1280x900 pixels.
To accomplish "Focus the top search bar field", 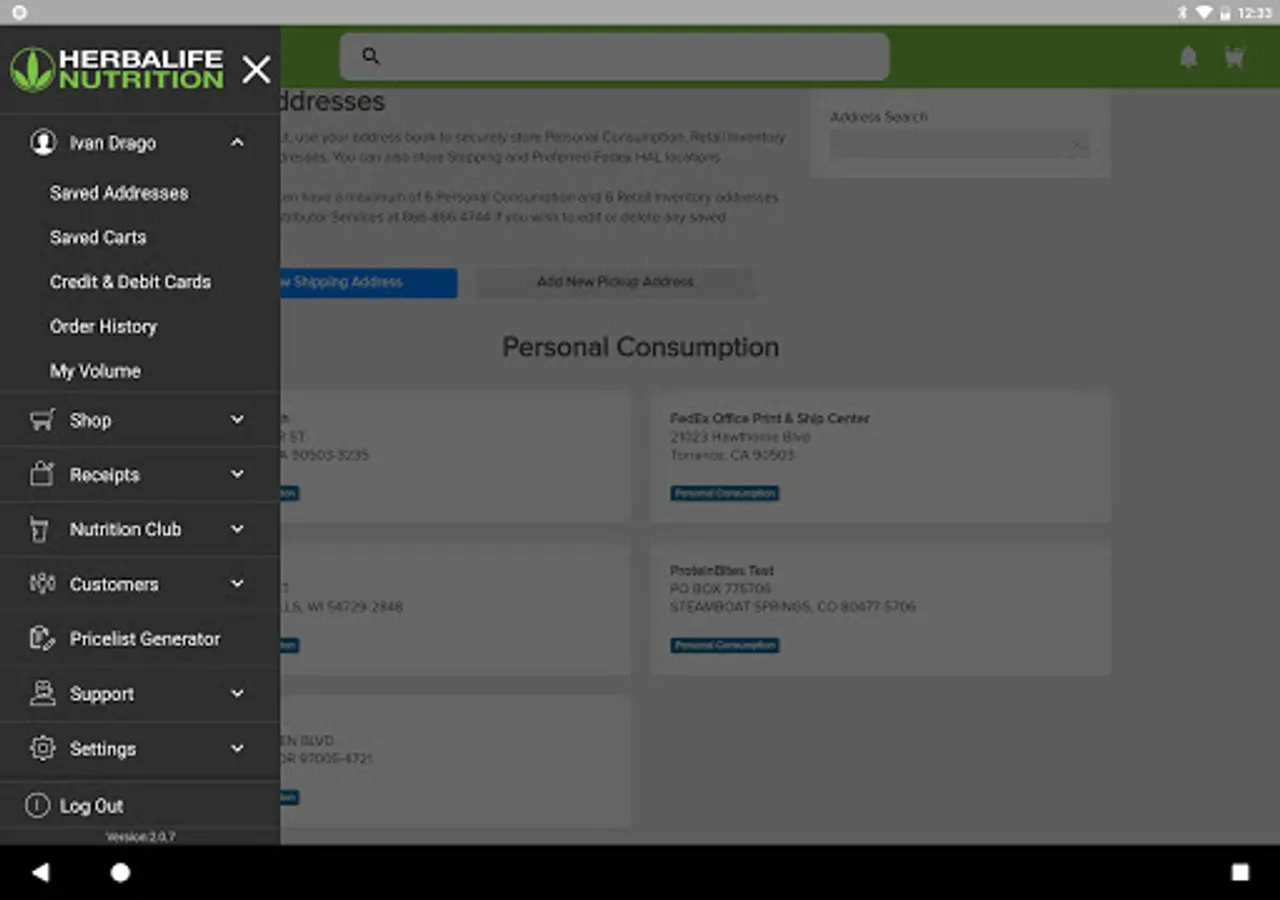I will [x=614, y=57].
